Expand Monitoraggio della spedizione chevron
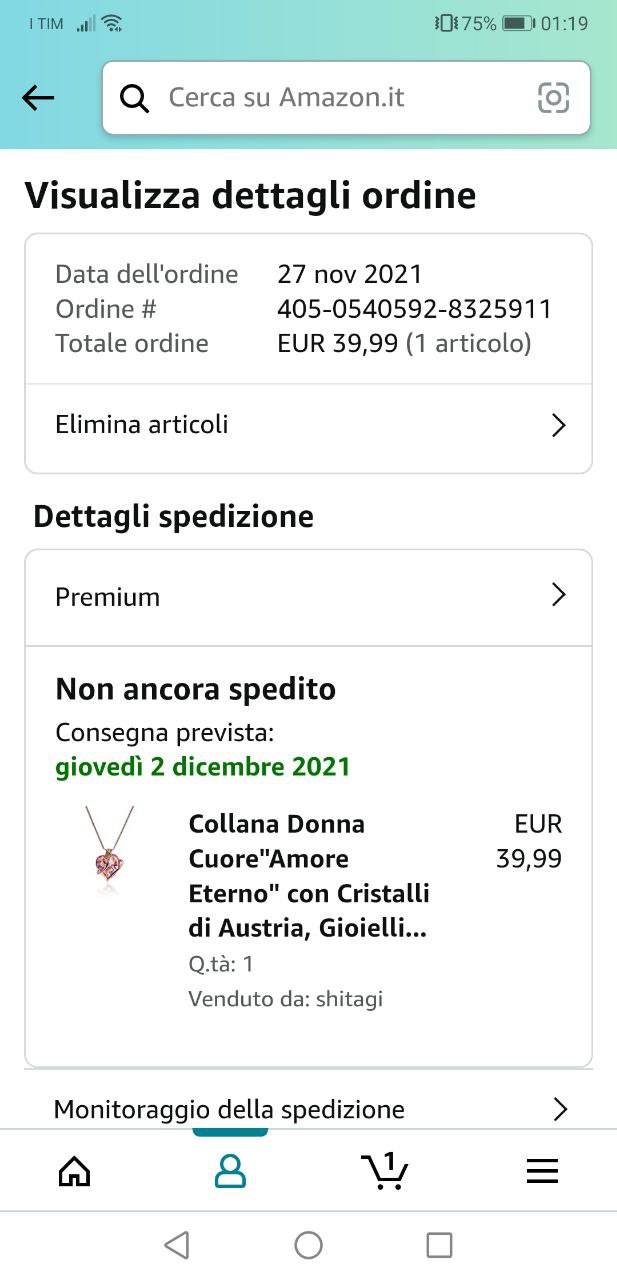The width and height of the screenshot is (617, 1280). tap(560, 1109)
